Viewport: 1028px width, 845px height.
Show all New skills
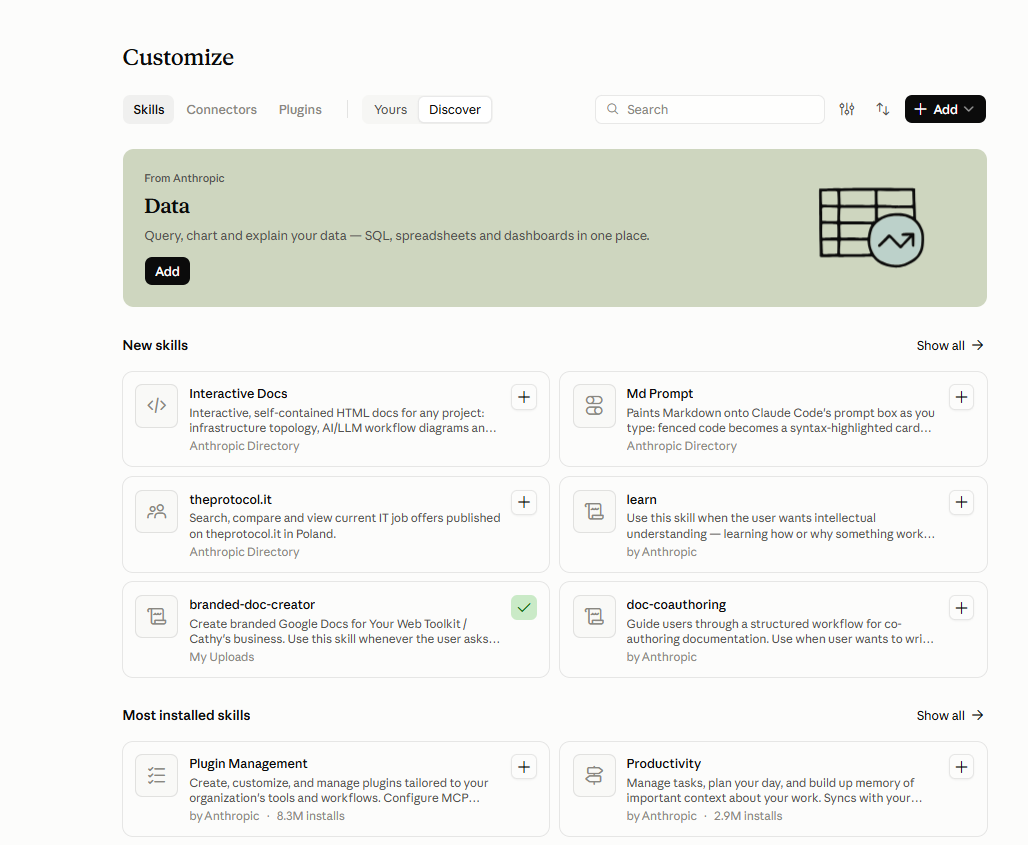[950, 345]
